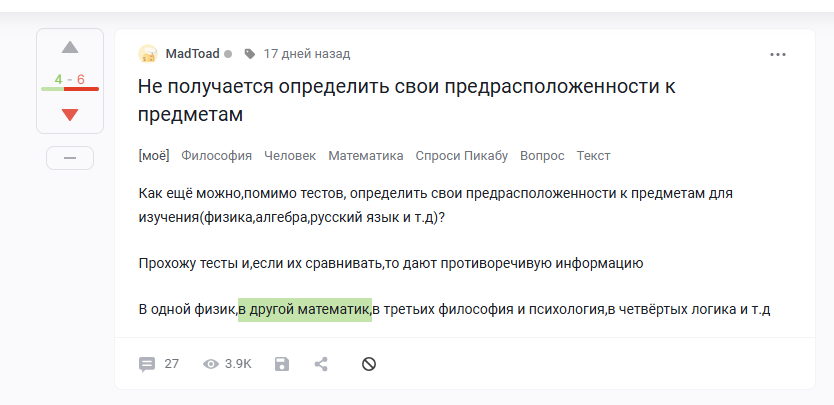Click MadToad's avatar picture
834x405 pixels.
tap(148, 54)
